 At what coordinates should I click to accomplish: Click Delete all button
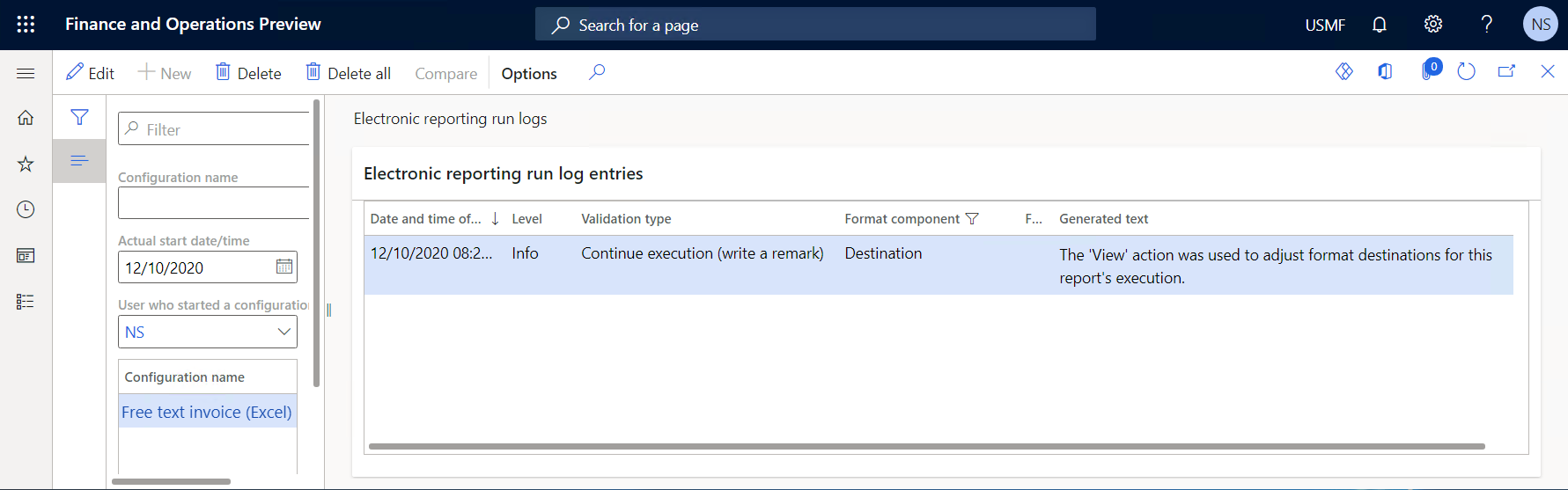(x=348, y=73)
